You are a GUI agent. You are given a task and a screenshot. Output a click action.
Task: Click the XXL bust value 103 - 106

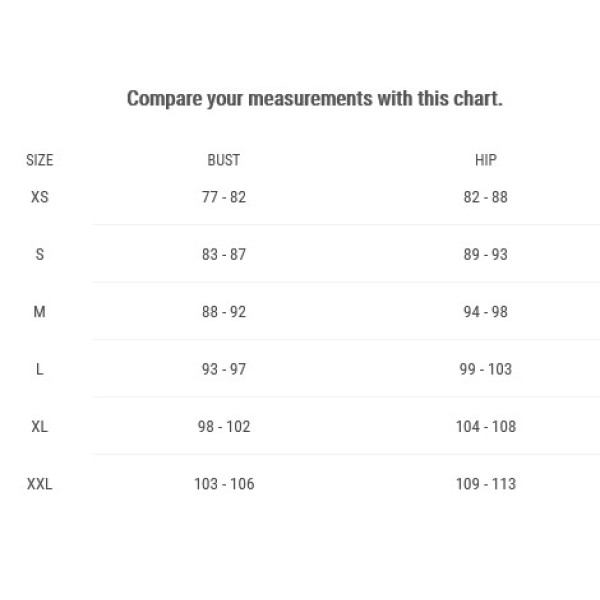(224, 484)
